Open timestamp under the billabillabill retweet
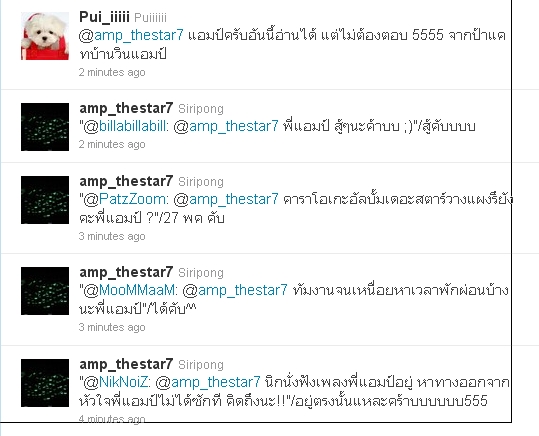539x436 pixels. click(x=112, y=144)
